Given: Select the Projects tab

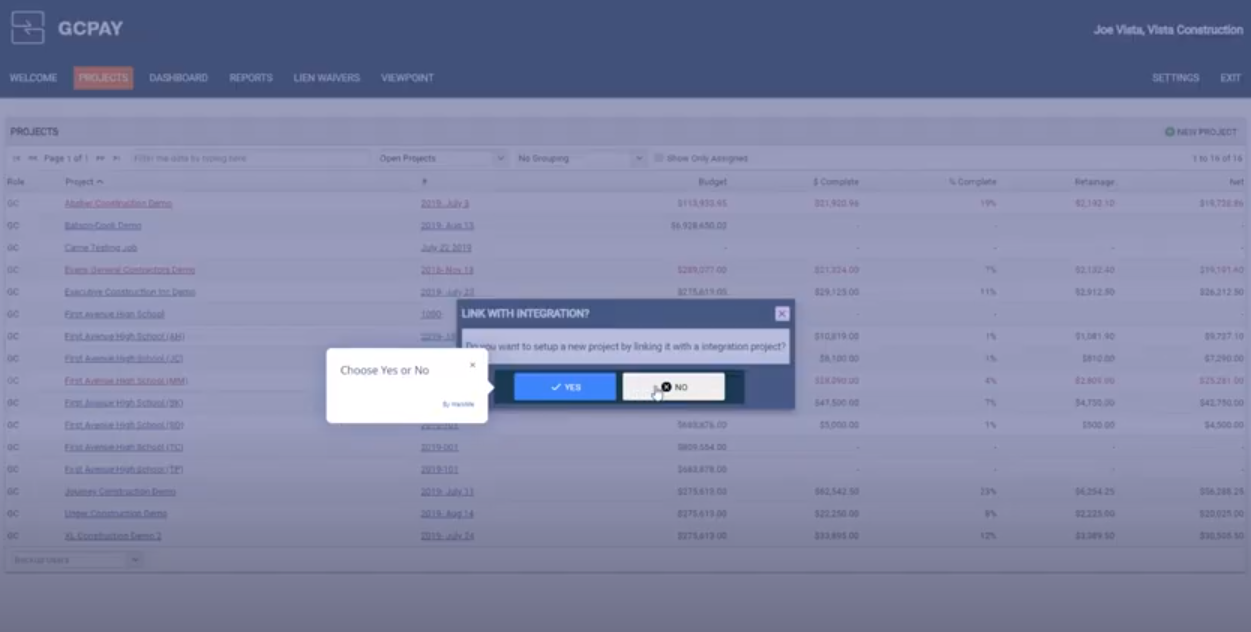Looking at the screenshot, I should (103, 78).
